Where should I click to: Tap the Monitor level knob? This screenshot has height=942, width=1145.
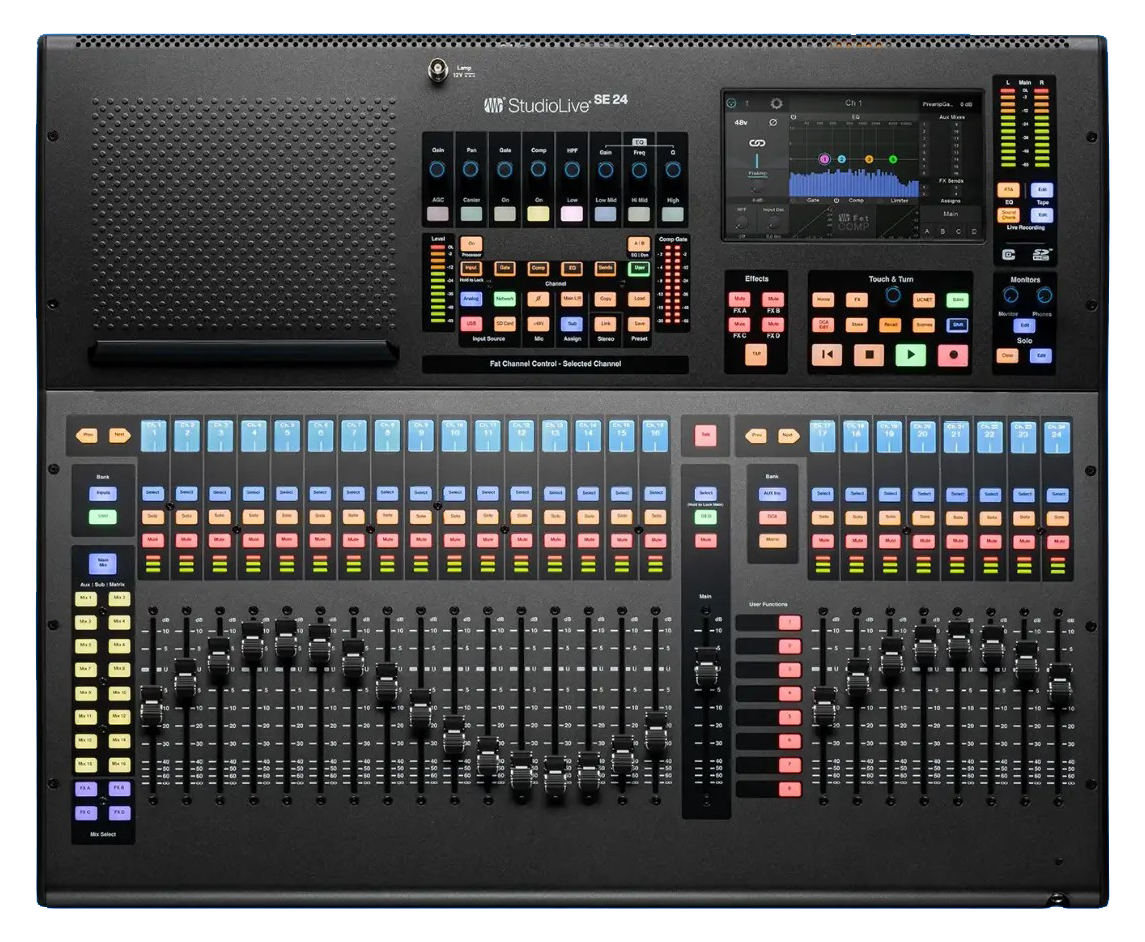1011,295
